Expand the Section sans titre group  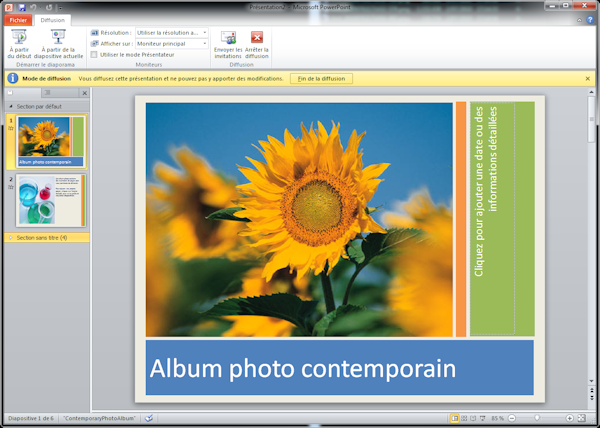(11, 237)
